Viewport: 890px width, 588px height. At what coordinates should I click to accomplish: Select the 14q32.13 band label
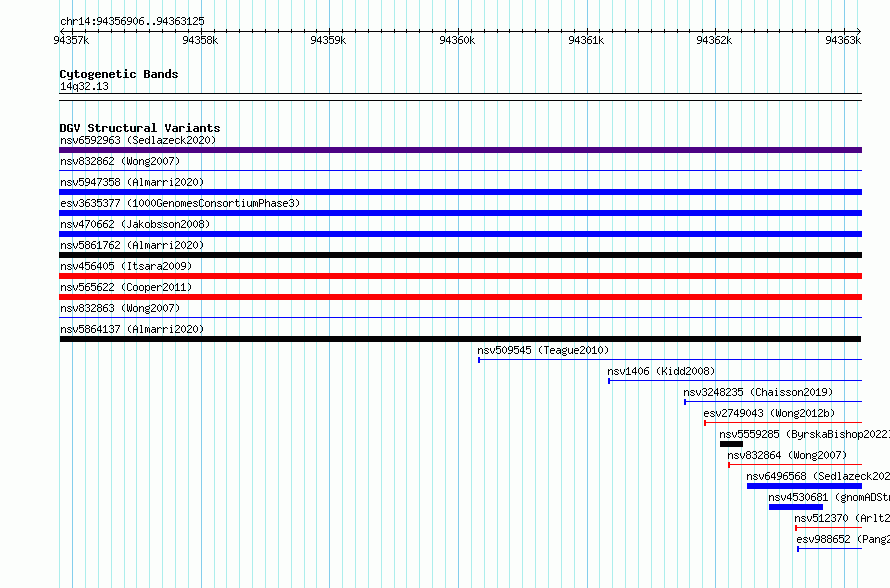[84, 86]
